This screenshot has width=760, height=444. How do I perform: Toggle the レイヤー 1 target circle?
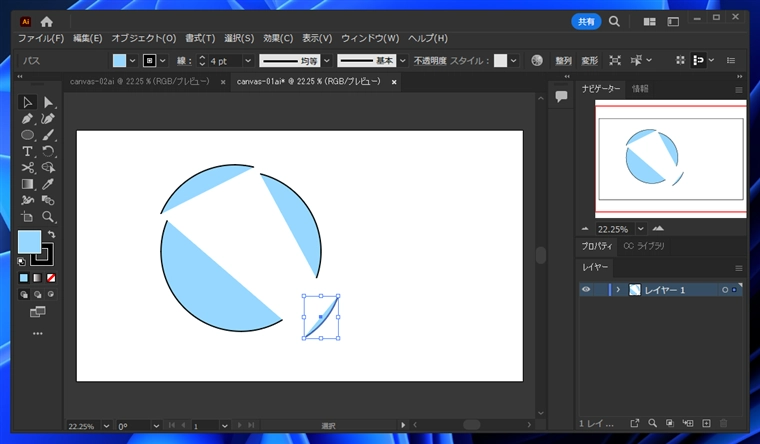(x=725, y=290)
